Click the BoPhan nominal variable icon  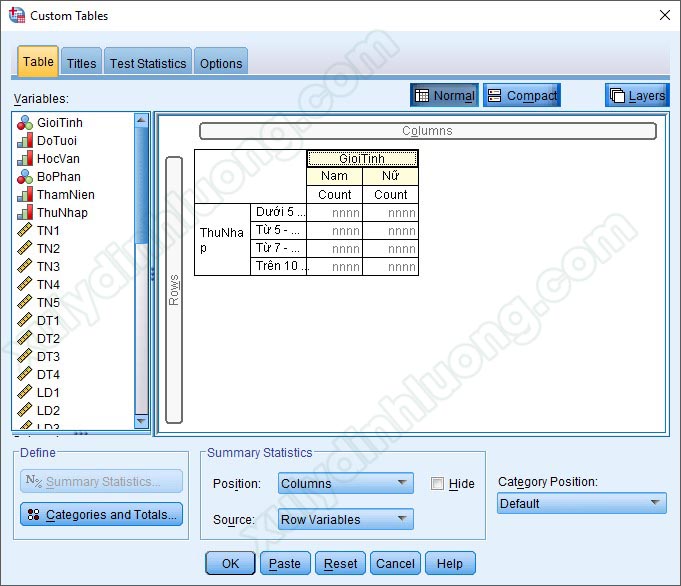tap(25, 177)
